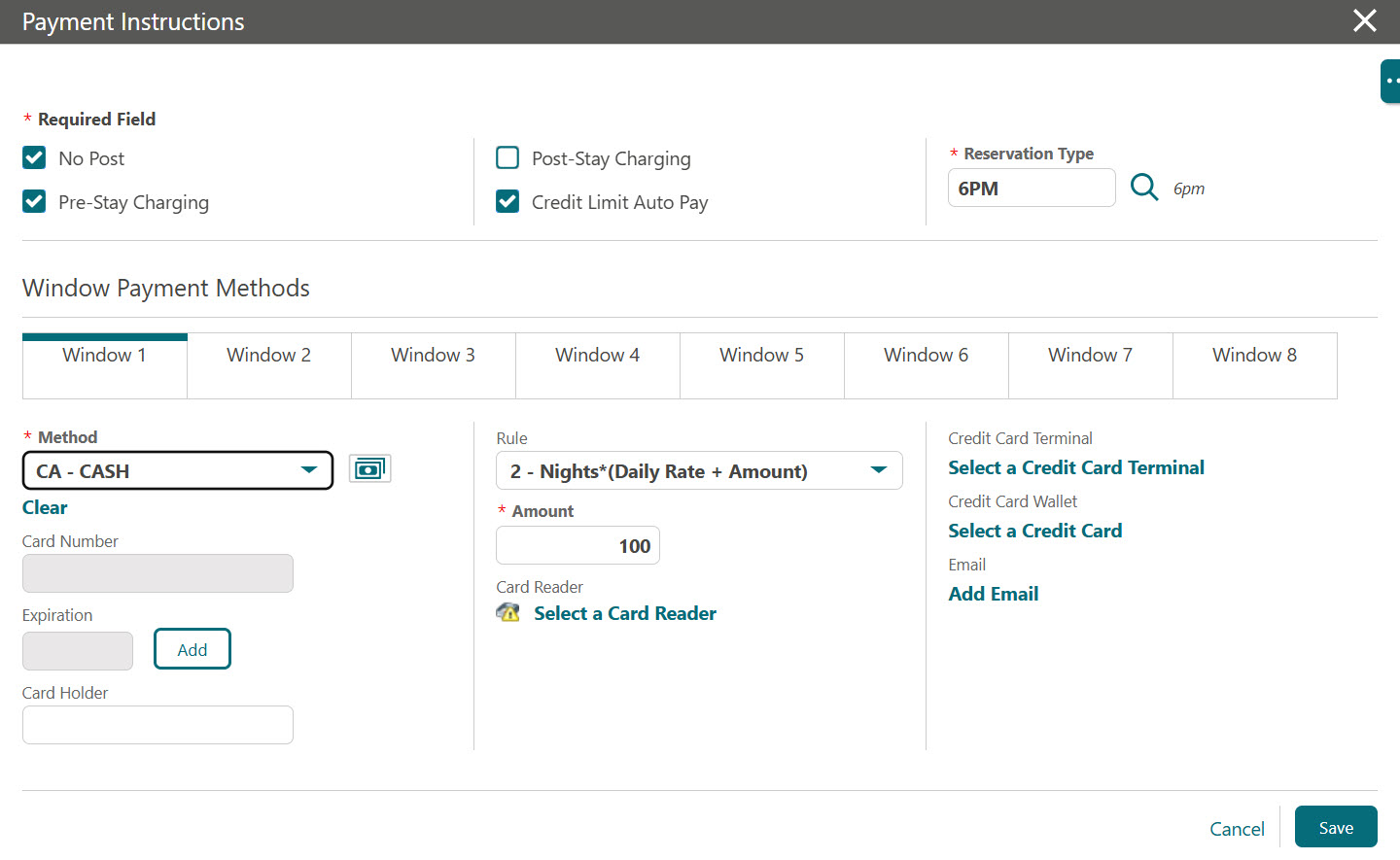Uncheck Credit Limit Auto Pay
1400x860 pixels.
coord(507,202)
